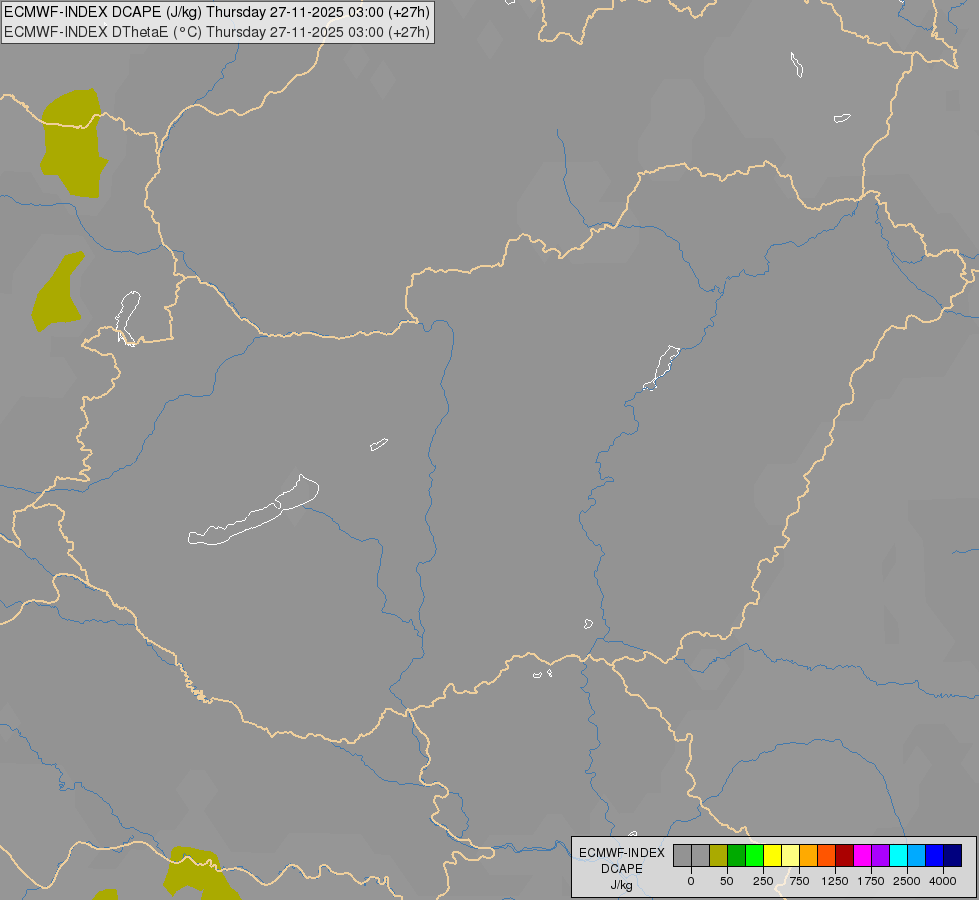Click the '2500' legend scale value
Image resolution: width=979 pixels, height=900 pixels.
click(907, 881)
